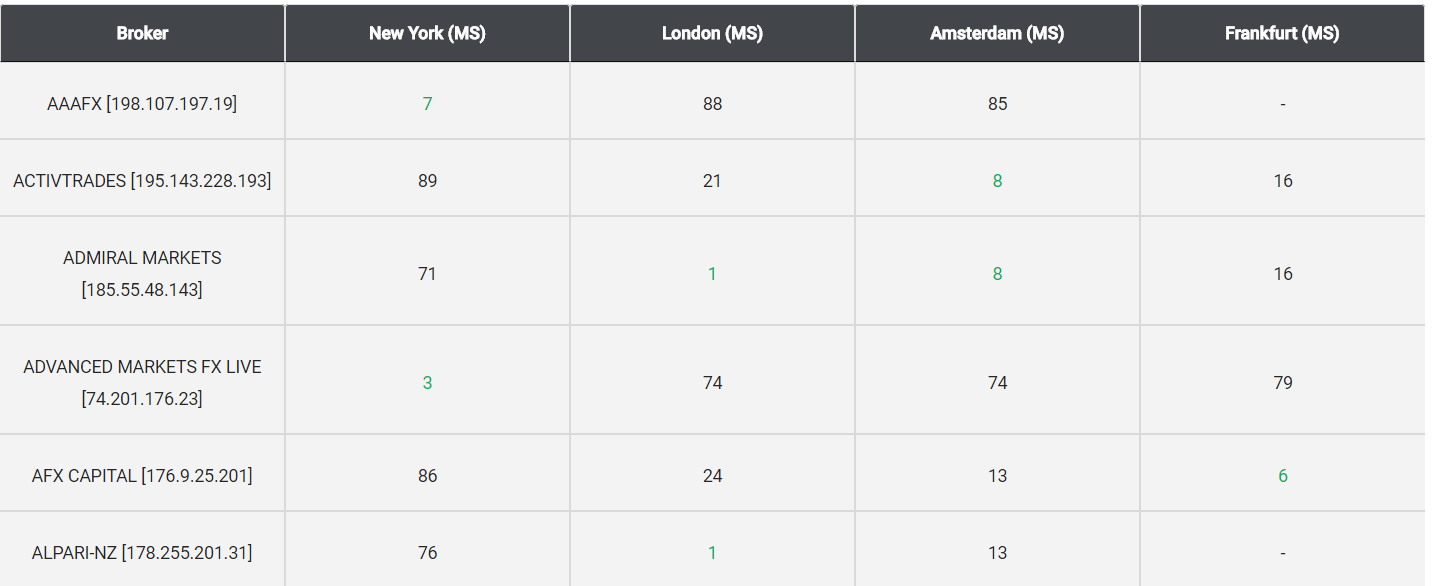The height and width of the screenshot is (586, 1432).
Task: Click AFX CAPITAL green Frankfurt value 6
Action: click(1282, 475)
